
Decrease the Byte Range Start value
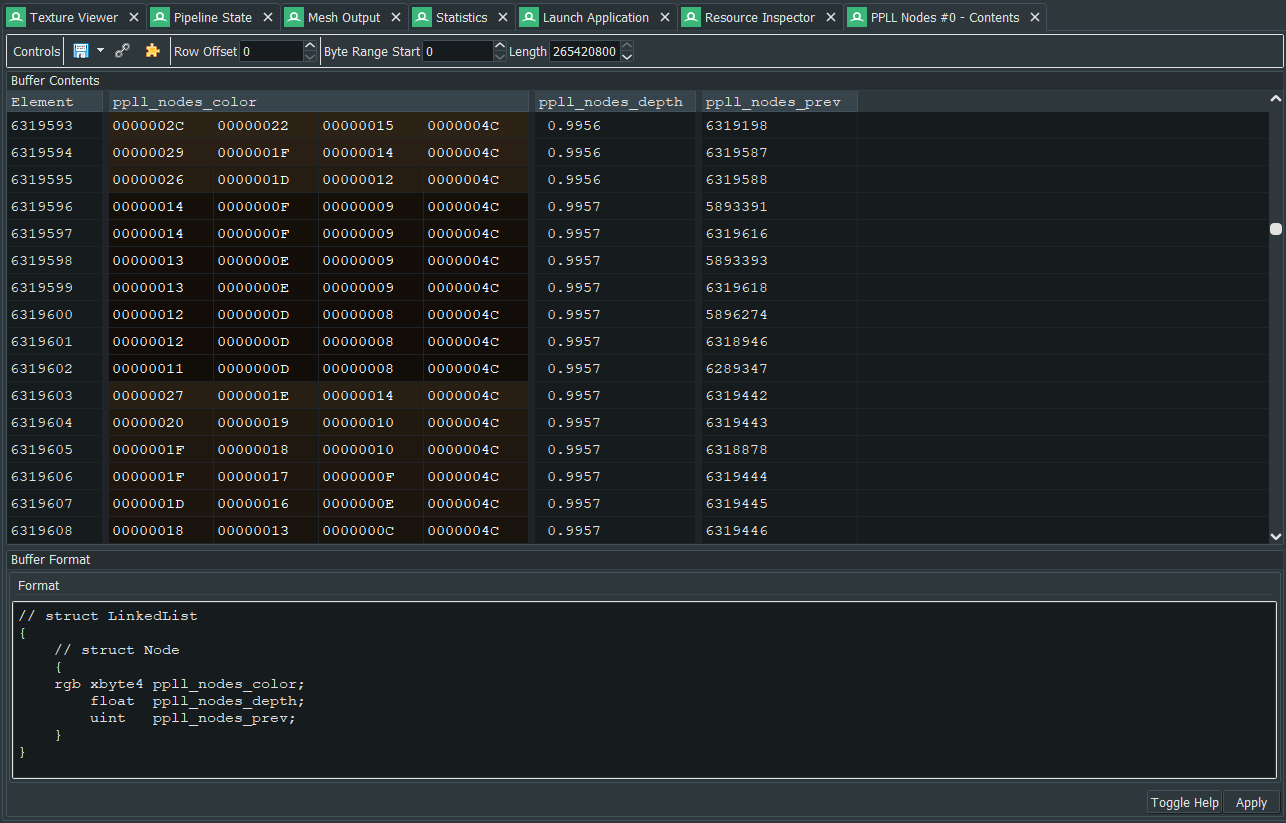(x=500, y=57)
